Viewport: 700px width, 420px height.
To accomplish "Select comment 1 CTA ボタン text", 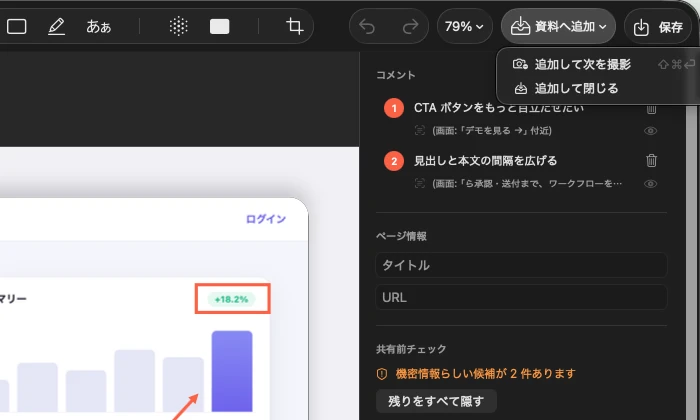I will 499,108.
